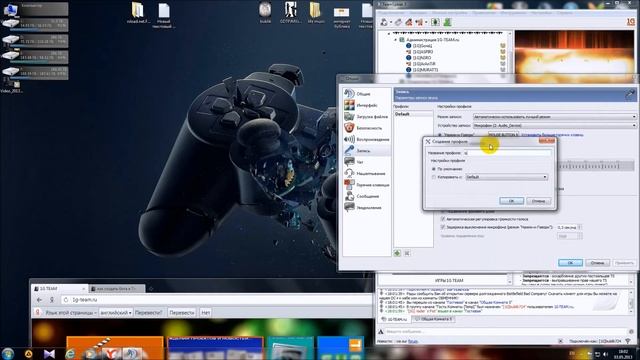Screen dimensions: 640x360
Task: Open the General (Общие) settings category
Action: [366, 94]
